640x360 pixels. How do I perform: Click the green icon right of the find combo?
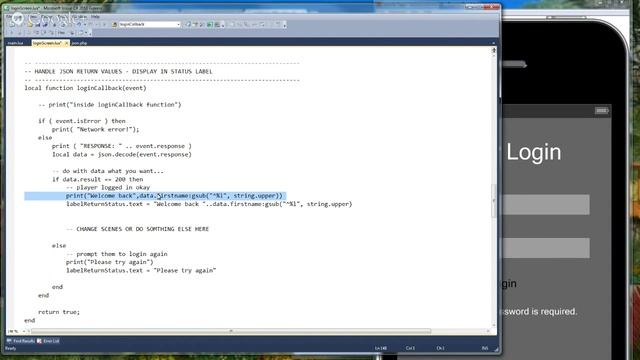pos(209,24)
